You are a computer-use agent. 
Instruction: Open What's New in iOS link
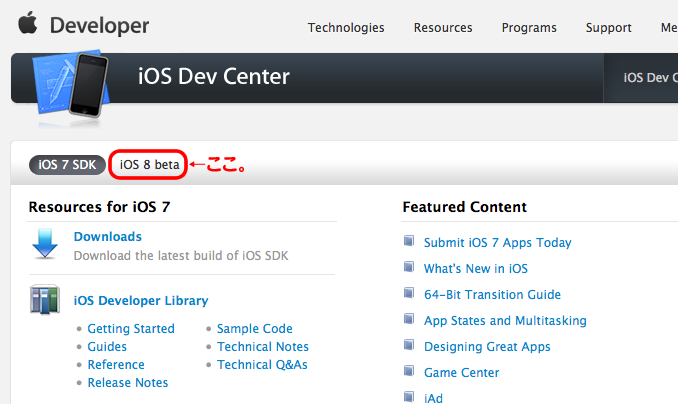point(476,269)
